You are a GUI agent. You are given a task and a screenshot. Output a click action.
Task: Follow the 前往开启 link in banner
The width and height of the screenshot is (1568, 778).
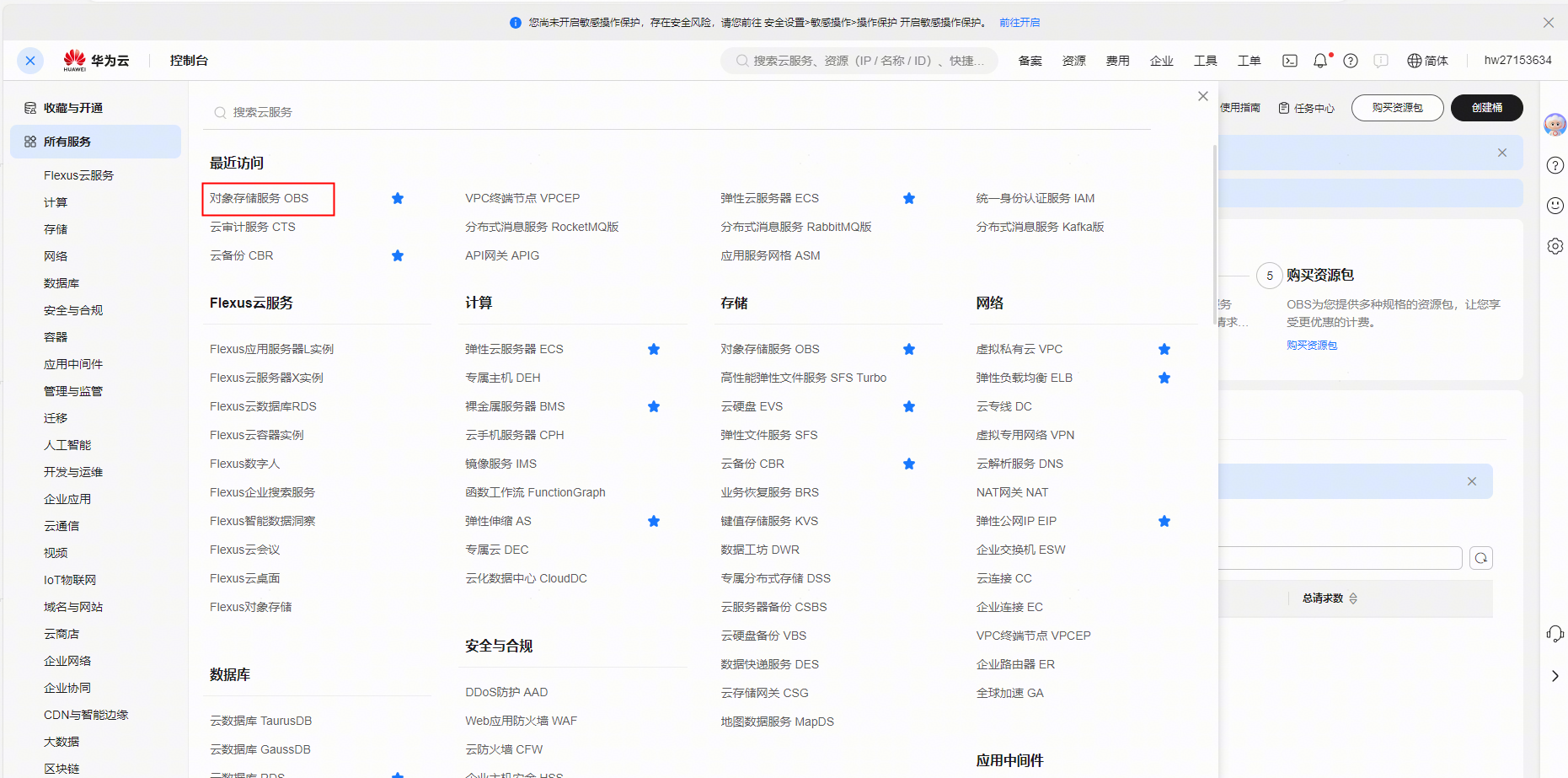pos(1019,23)
